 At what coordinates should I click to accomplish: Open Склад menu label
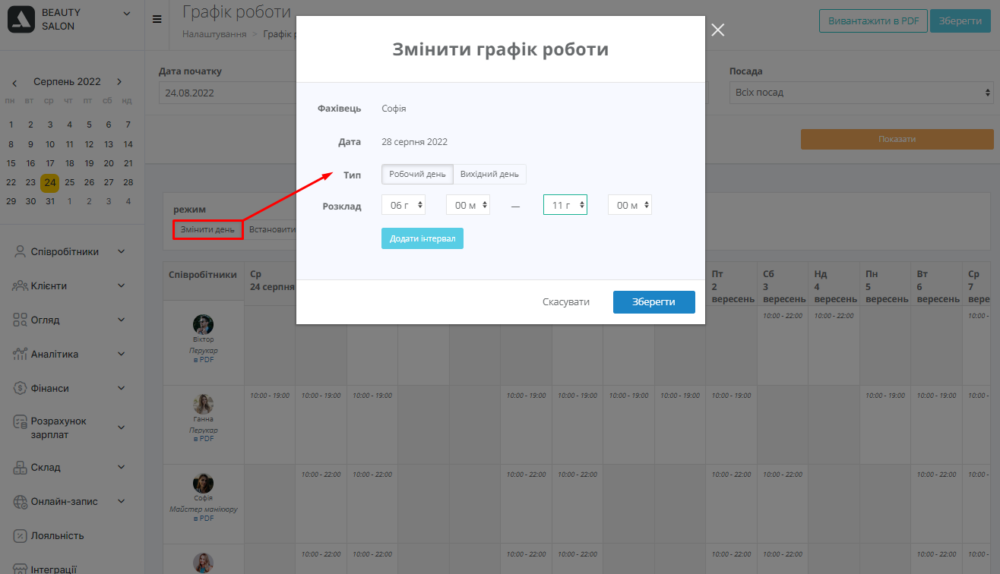point(46,467)
